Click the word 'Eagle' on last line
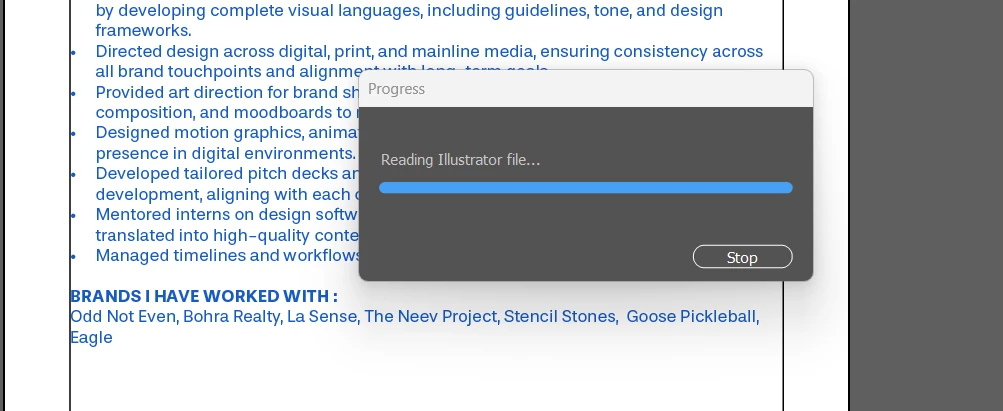This screenshot has width=1003, height=411. (x=91, y=338)
